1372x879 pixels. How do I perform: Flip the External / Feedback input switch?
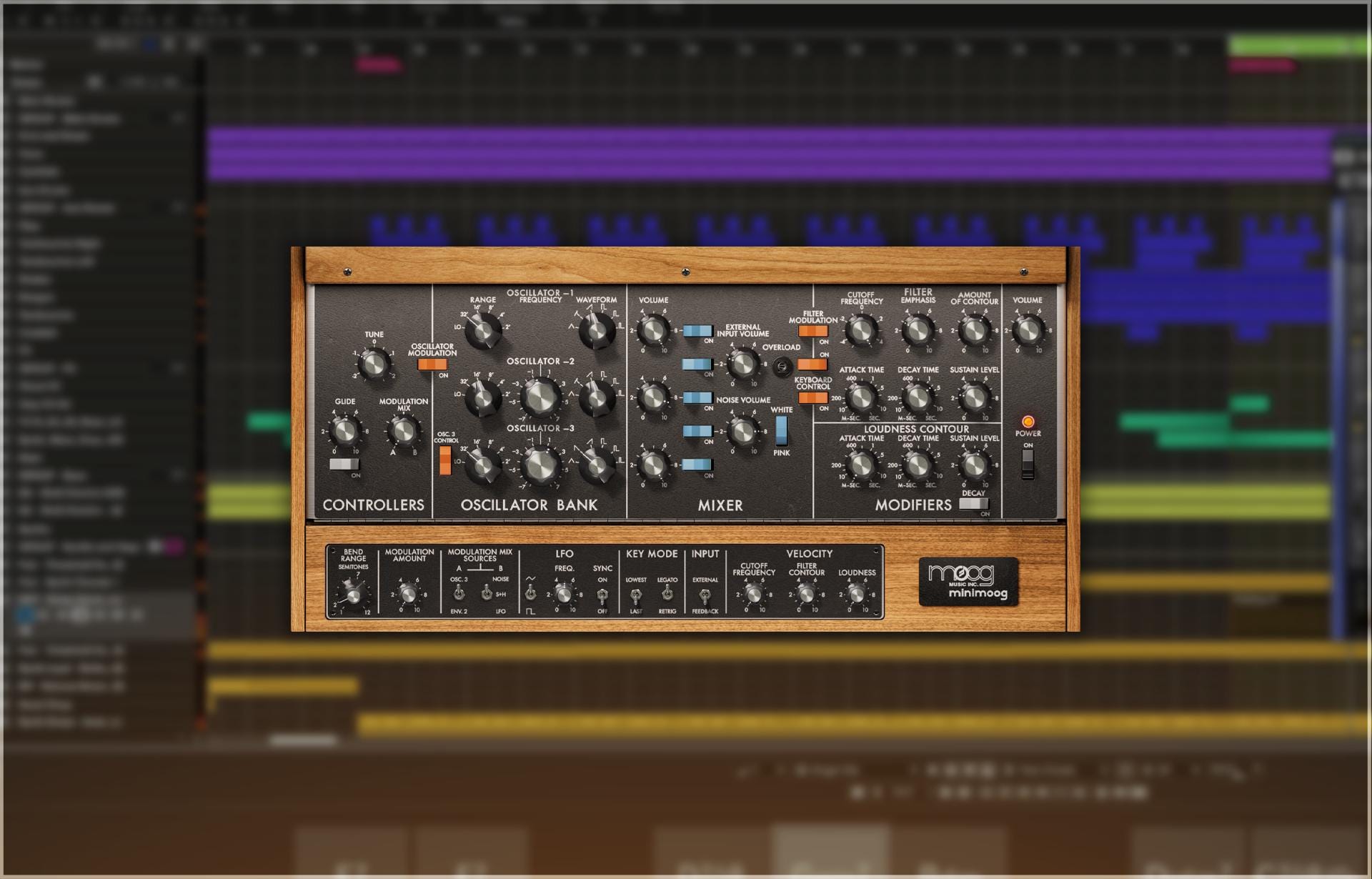tap(705, 595)
